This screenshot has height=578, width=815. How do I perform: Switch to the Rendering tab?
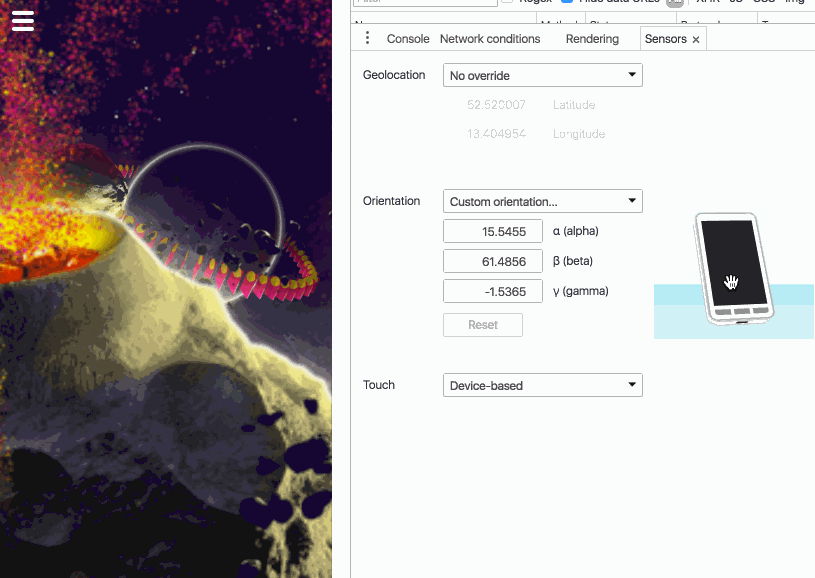[592, 39]
